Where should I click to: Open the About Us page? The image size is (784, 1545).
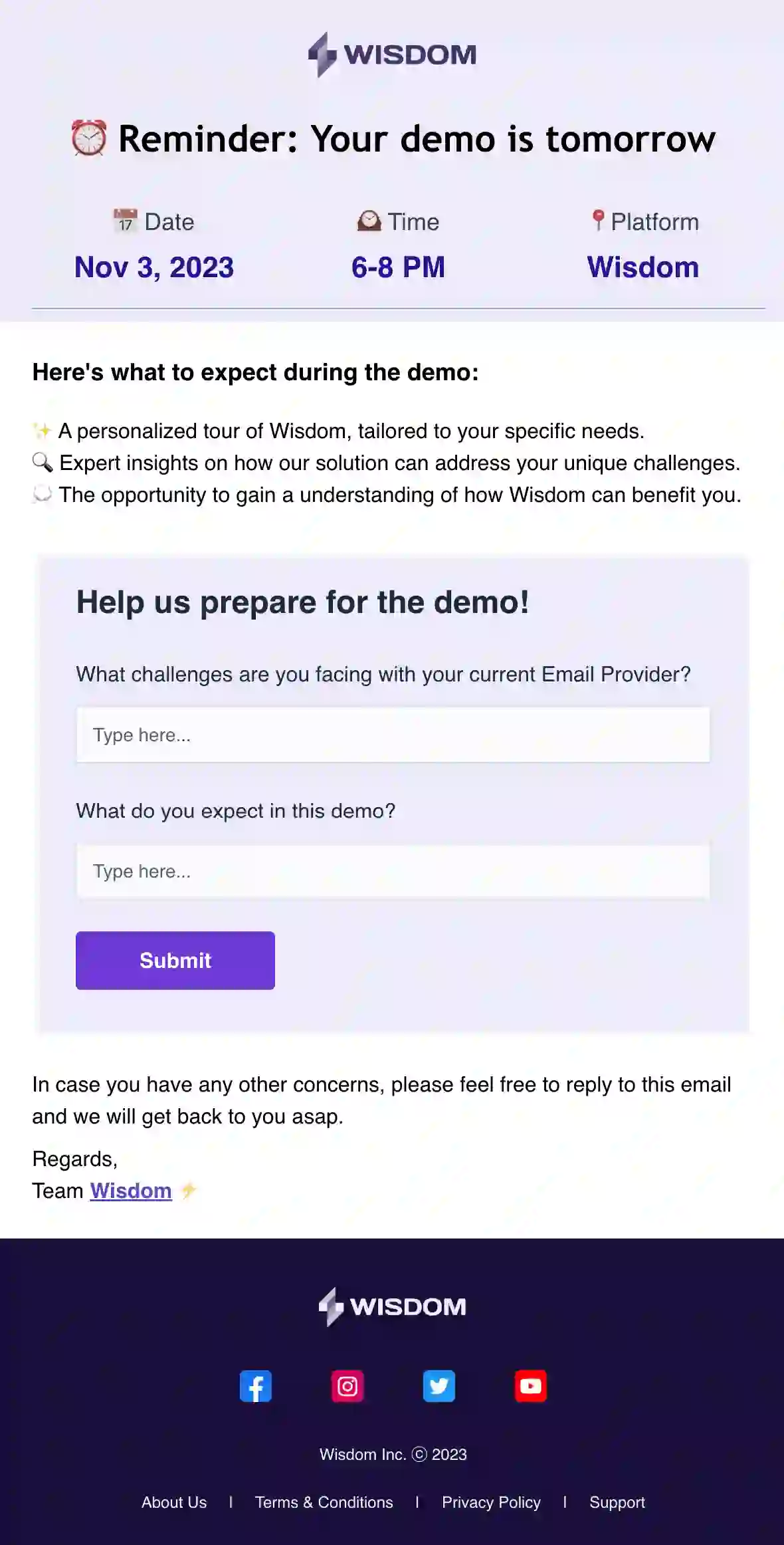point(173,1502)
